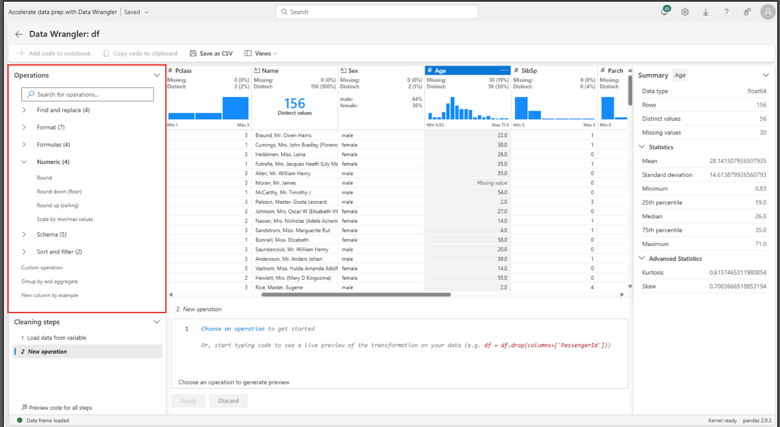The image size is (780, 427).
Task: Select the Name column header
Action: [295, 71]
